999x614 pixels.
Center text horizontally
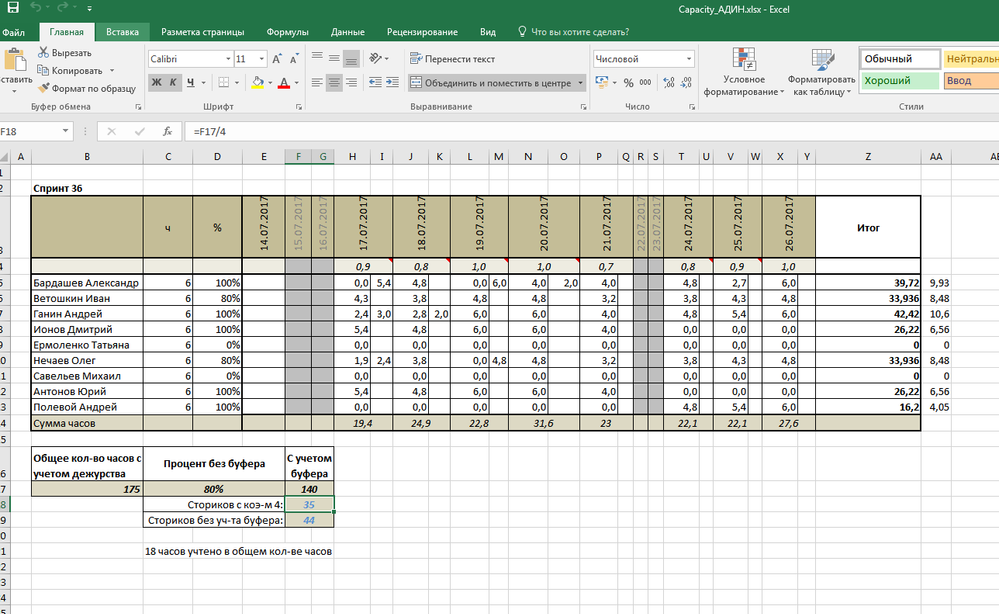(334, 83)
